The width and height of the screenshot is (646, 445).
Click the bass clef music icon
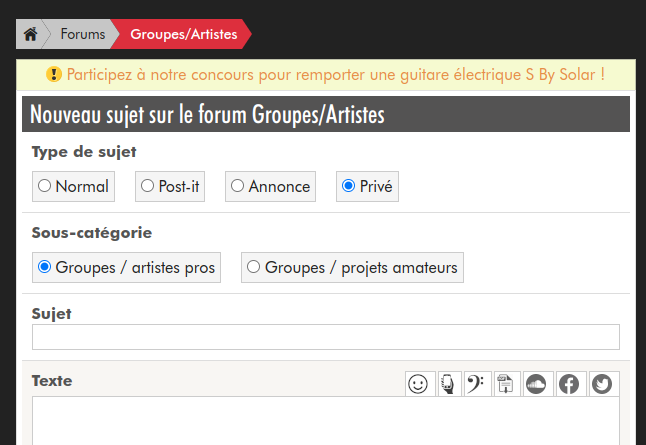click(x=477, y=384)
